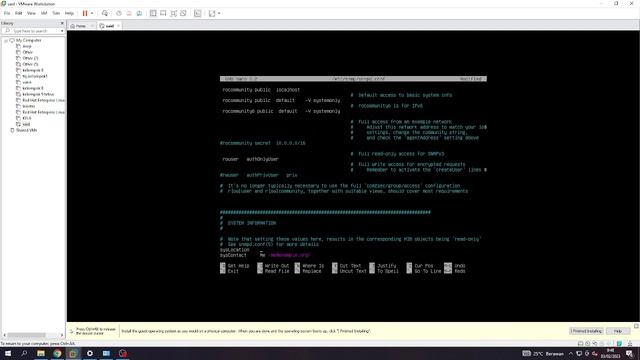Collapse the My Computer tree node

click(x=6, y=40)
